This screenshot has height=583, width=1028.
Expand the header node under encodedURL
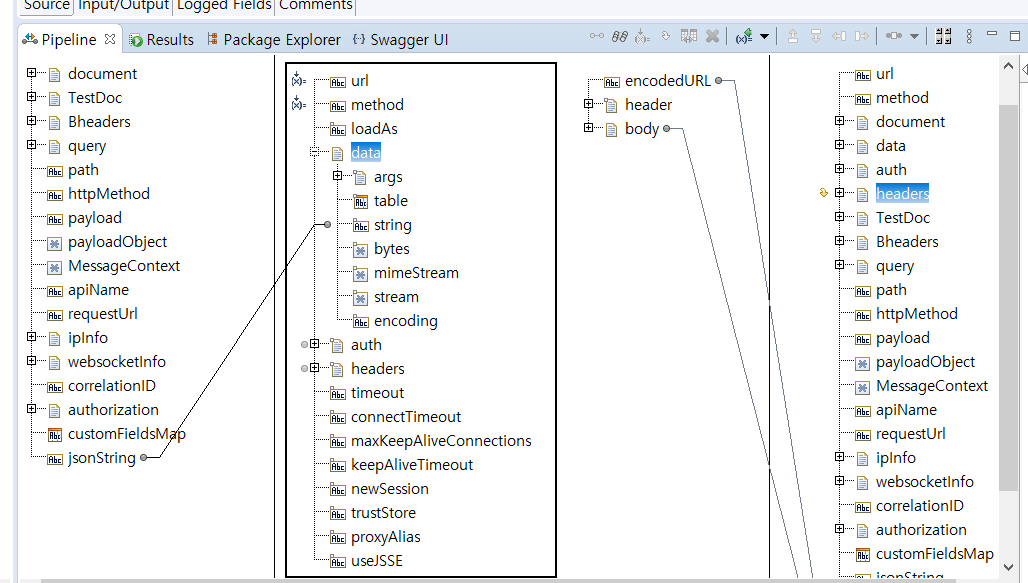589,105
